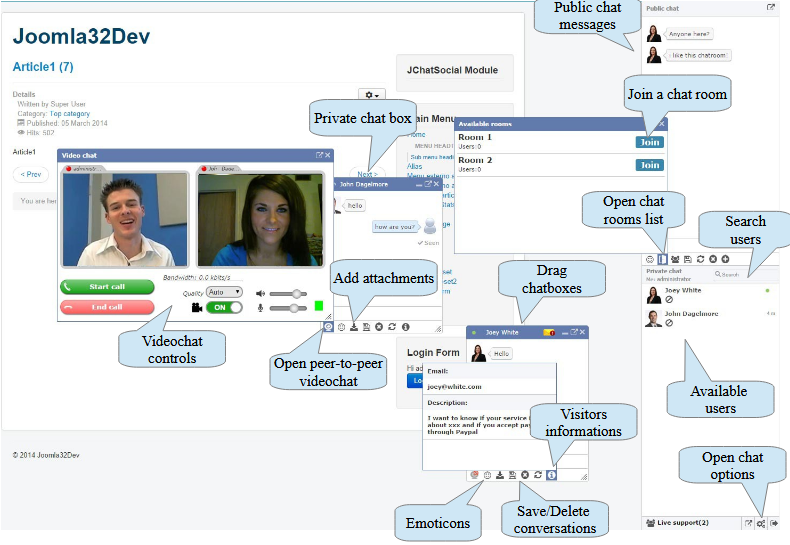
Task: Open chat options gear icon
Action: tap(761, 523)
